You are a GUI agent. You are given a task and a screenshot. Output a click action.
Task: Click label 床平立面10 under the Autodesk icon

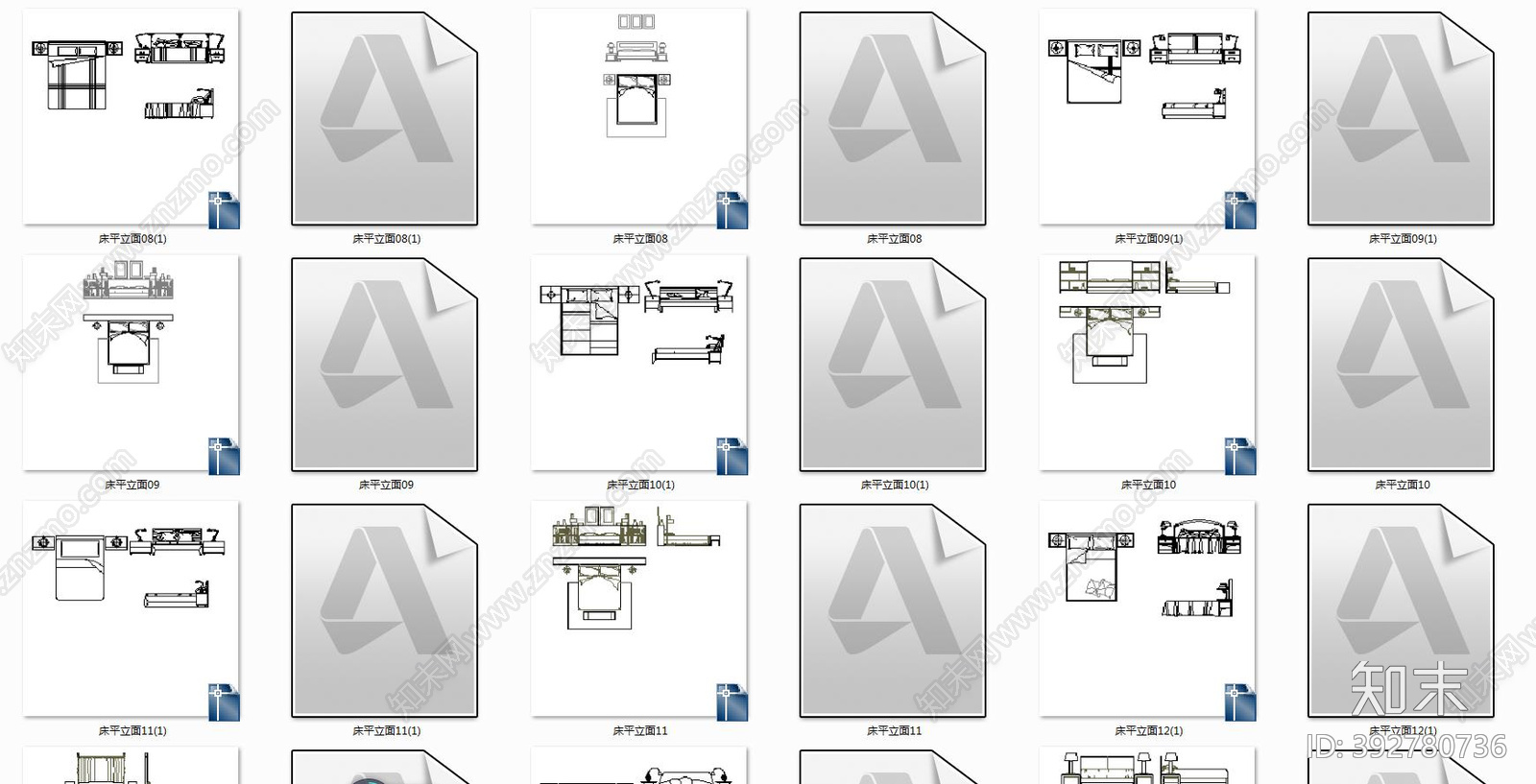pos(1403,485)
